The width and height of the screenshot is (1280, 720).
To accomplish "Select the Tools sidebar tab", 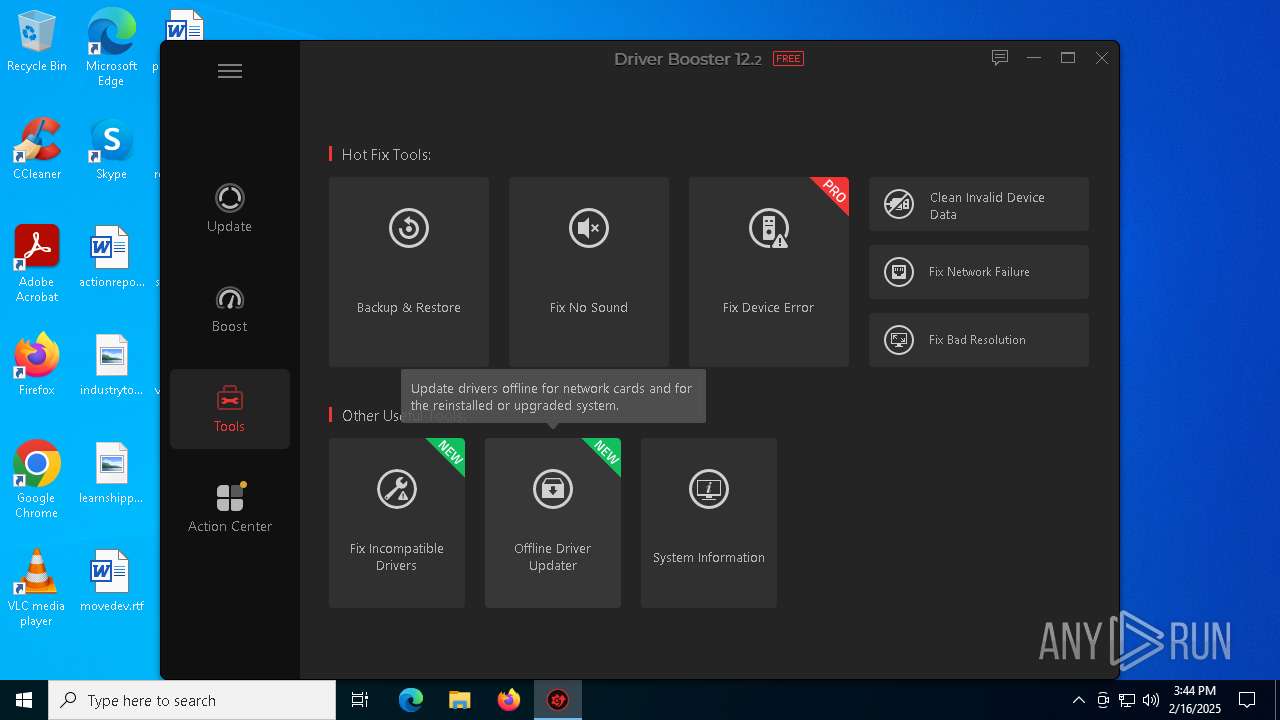I will tap(229, 409).
